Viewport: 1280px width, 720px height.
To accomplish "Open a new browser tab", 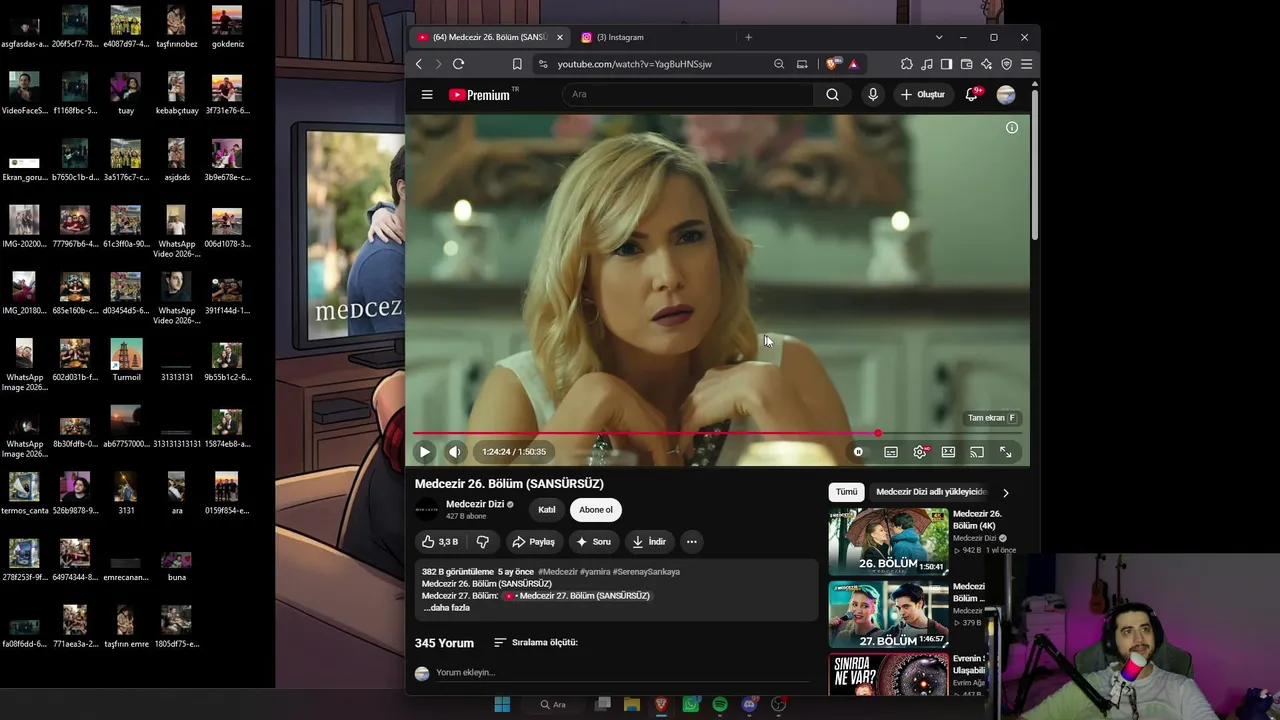I will 748,37.
